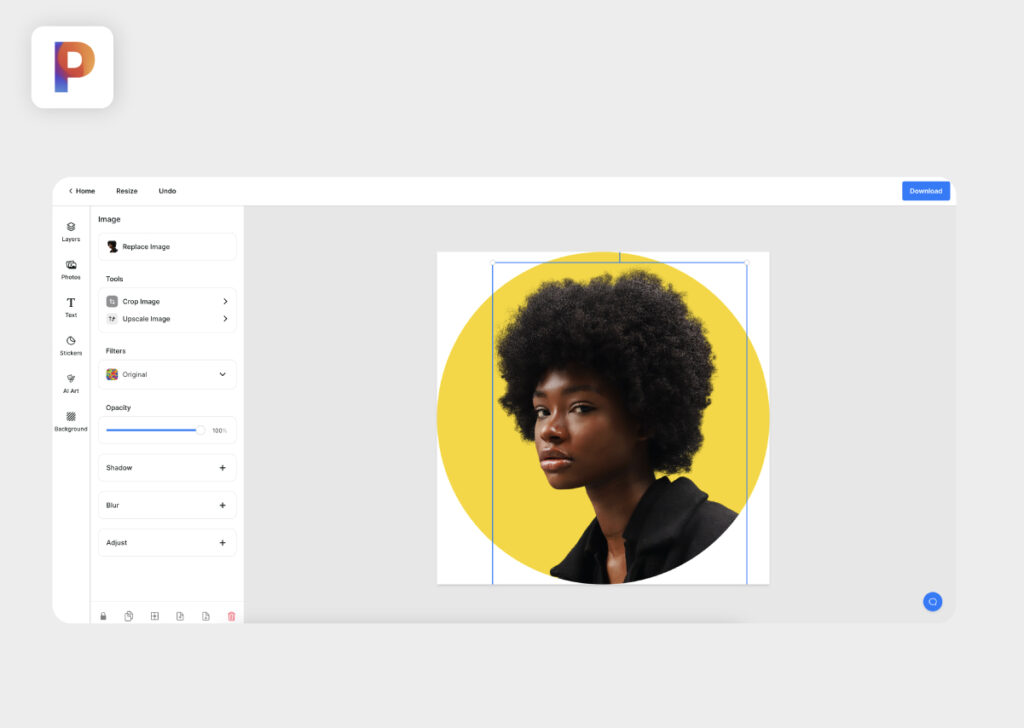This screenshot has width=1024, height=728.
Task: Lock the selected image layer
Action: [x=103, y=616]
